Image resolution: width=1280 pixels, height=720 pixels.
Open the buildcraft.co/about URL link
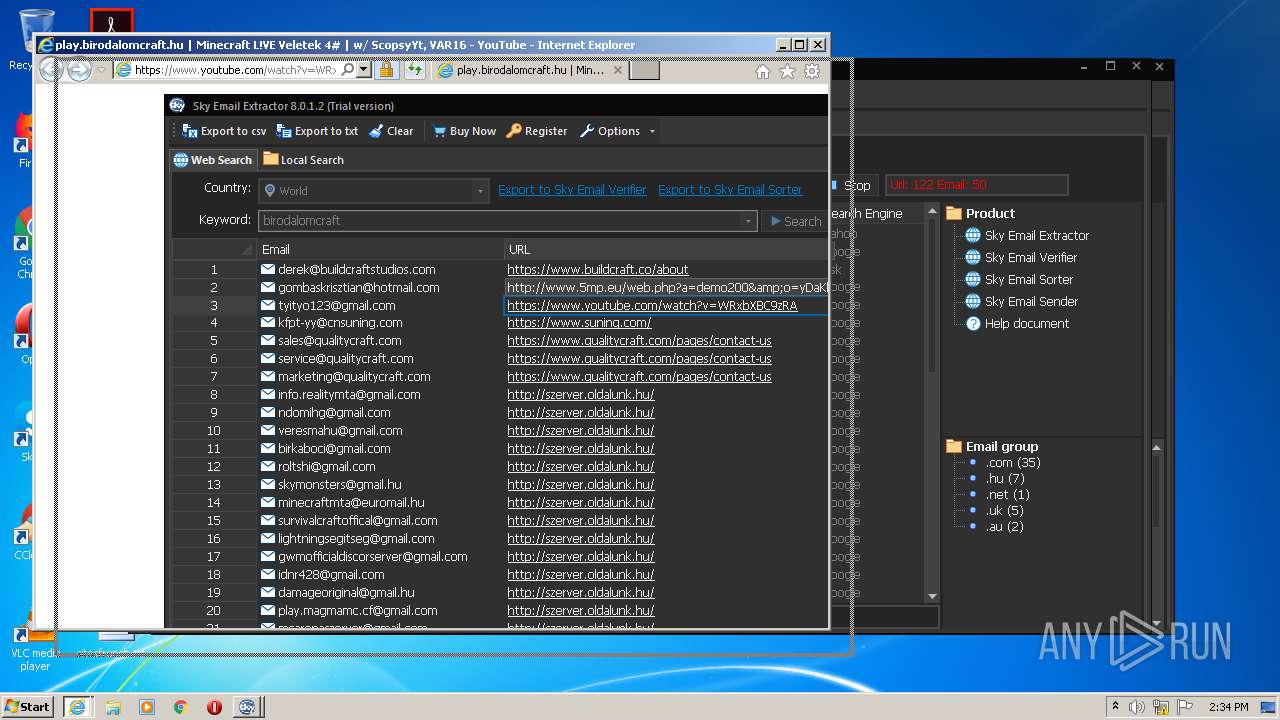[x=598, y=269]
